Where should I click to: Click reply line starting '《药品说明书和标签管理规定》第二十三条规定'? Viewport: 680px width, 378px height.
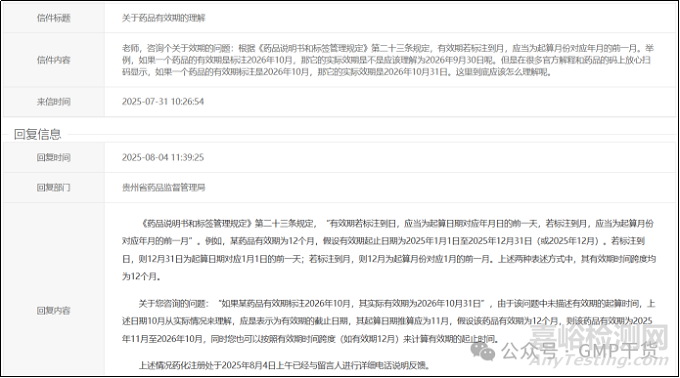tap(396, 223)
